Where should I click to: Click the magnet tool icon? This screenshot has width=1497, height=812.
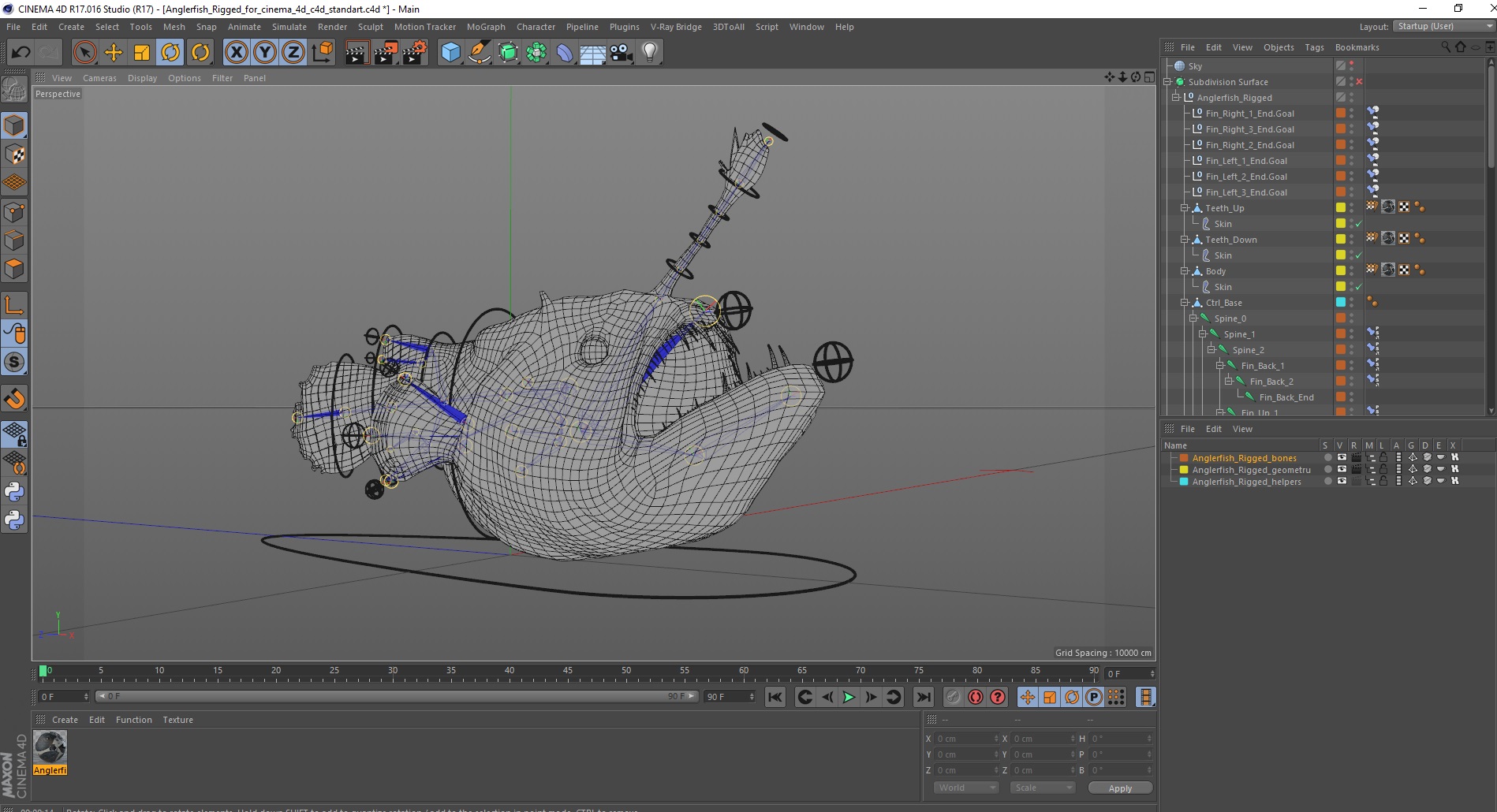(x=14, y=399)
